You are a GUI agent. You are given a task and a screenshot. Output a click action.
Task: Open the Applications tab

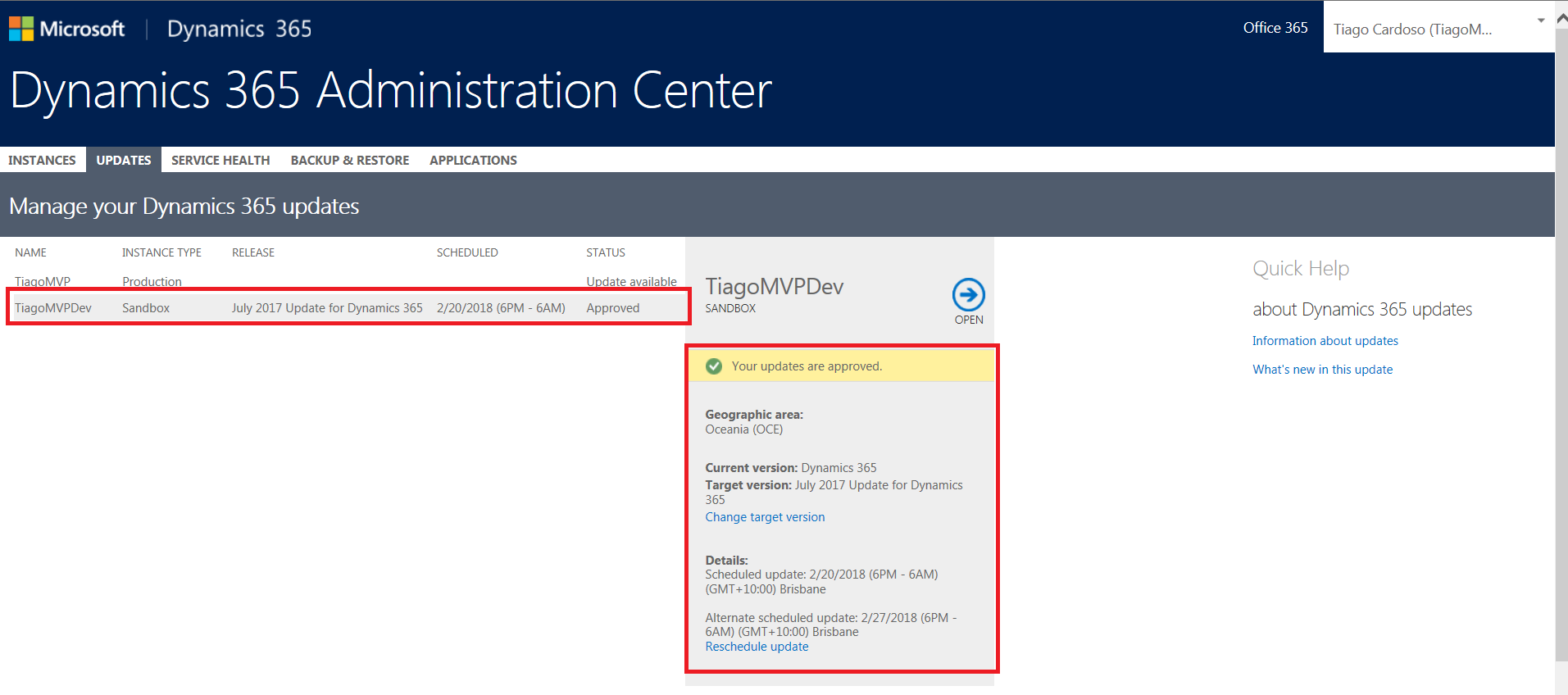click(x=473, y=160)
